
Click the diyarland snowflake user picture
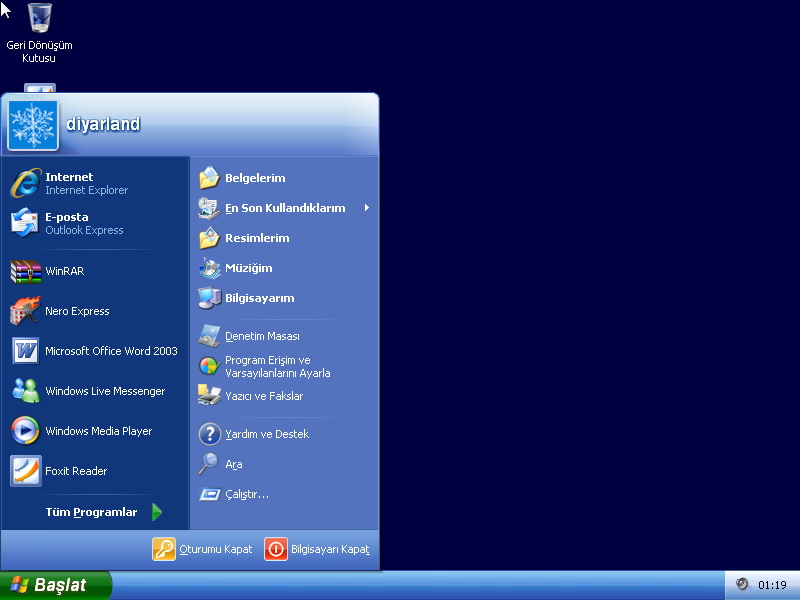[x=33, y=125]
